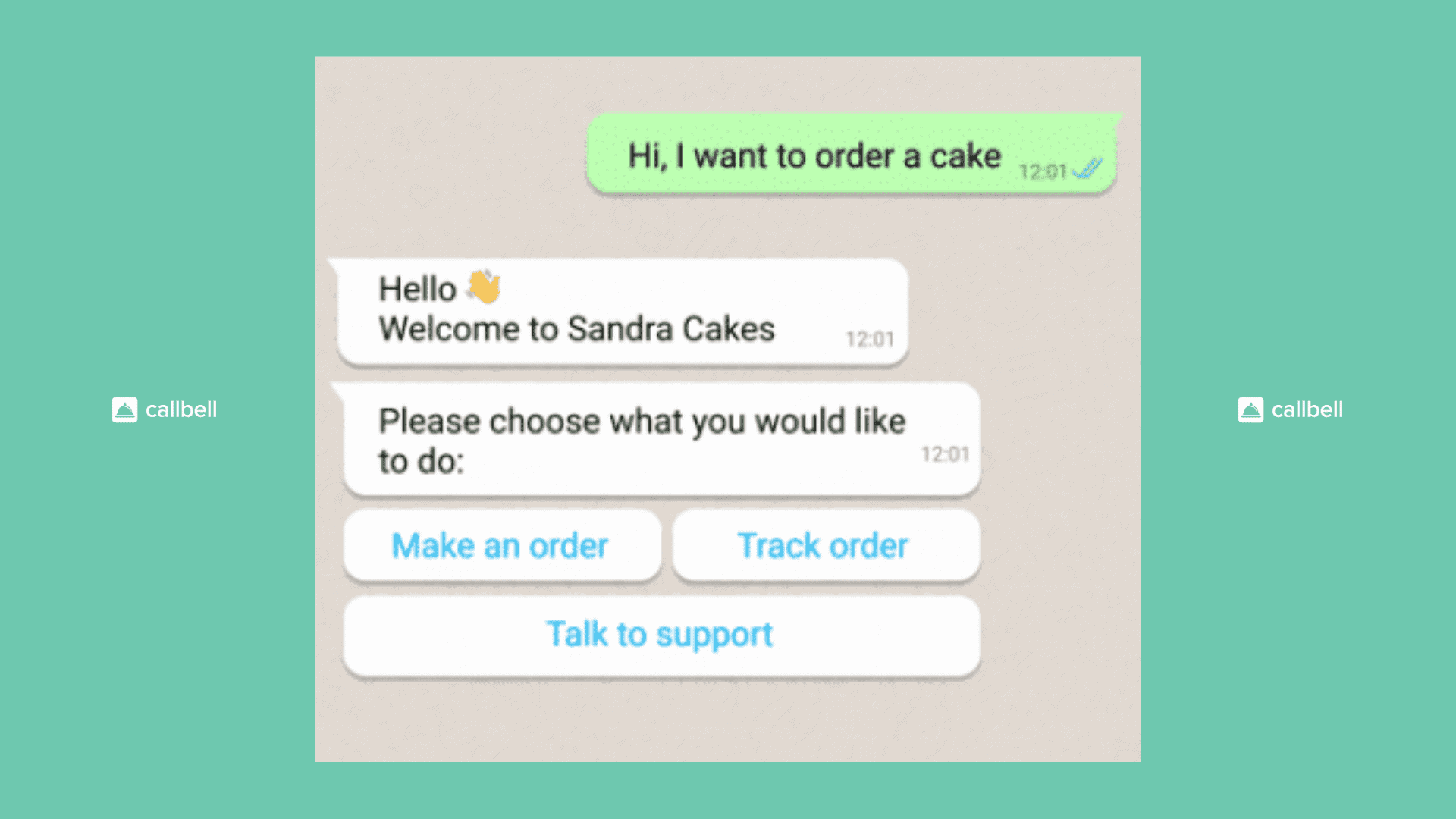Select the 'Make an order' button

500,545
